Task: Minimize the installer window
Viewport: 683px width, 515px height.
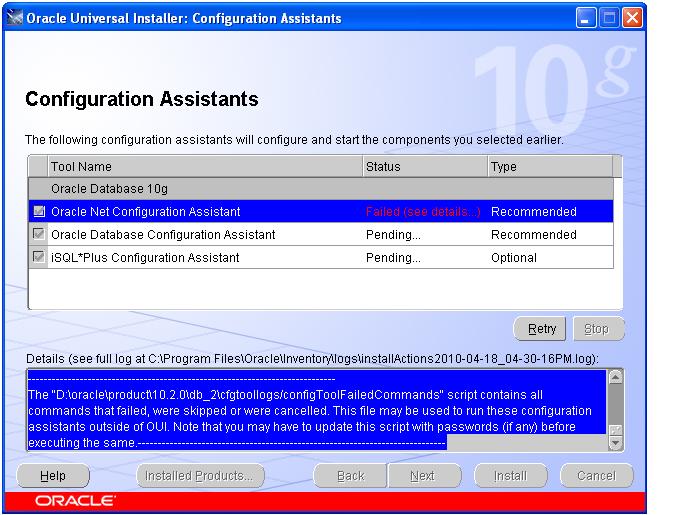Action: 586,18
